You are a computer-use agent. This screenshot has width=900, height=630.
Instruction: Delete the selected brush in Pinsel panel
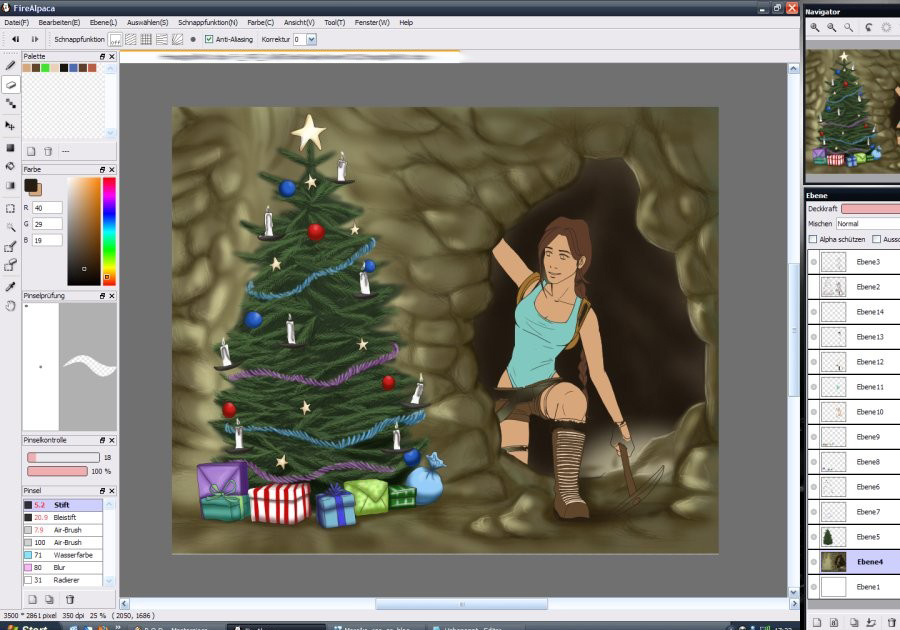(69, 600)
